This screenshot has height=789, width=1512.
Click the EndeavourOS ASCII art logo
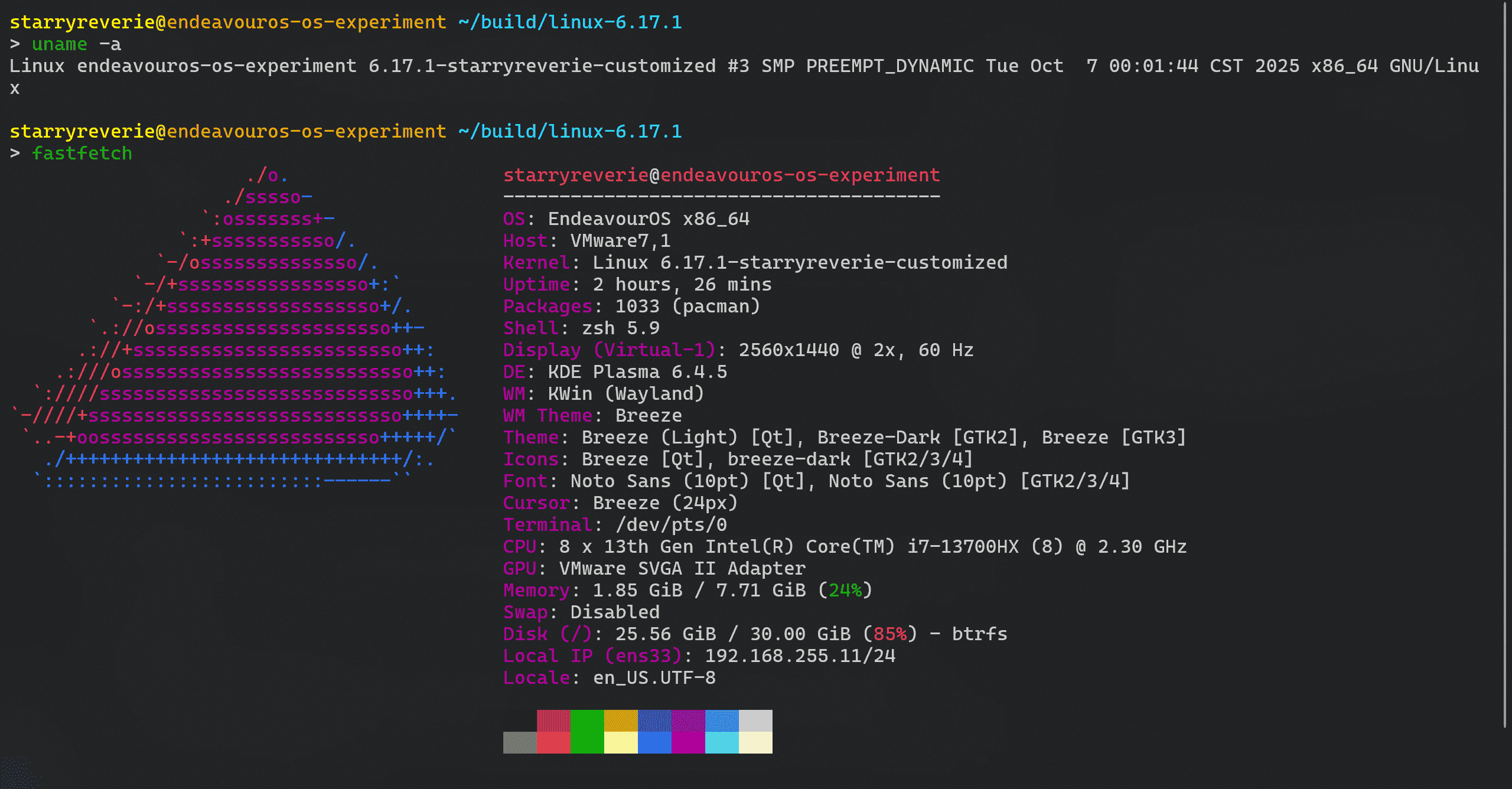[236, 328]
